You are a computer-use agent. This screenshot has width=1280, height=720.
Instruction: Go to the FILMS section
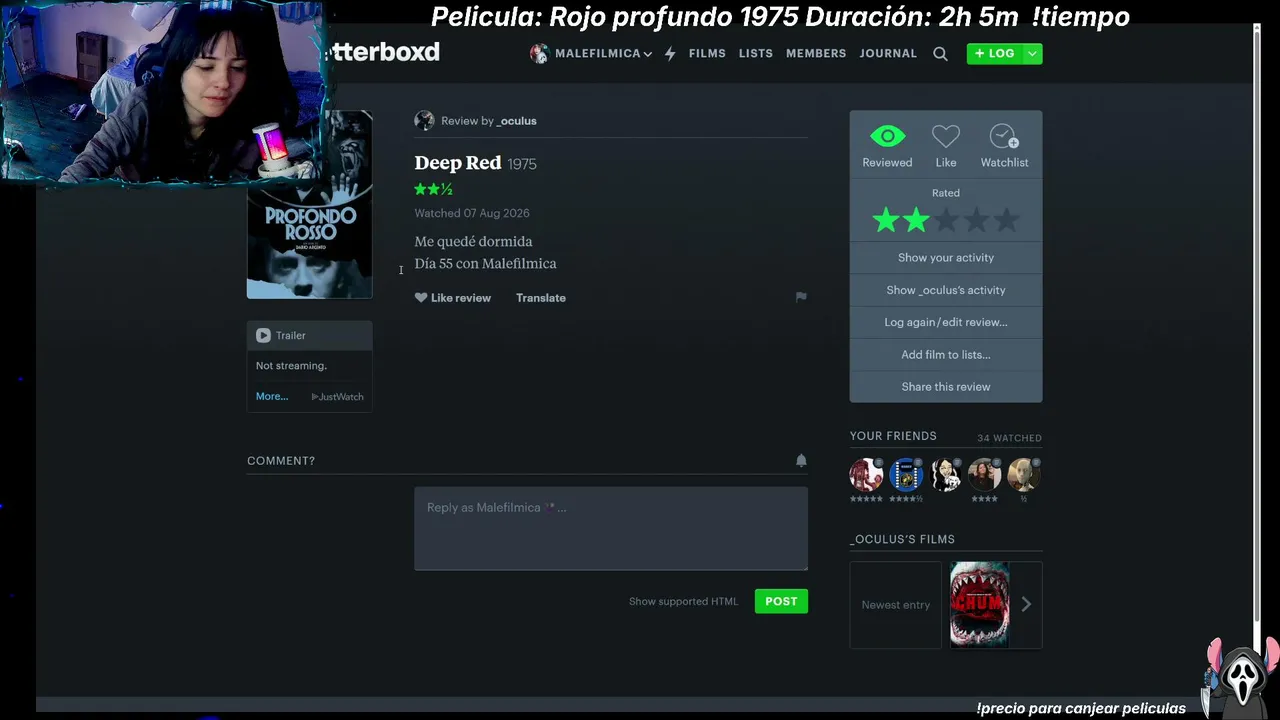(707, 54)
